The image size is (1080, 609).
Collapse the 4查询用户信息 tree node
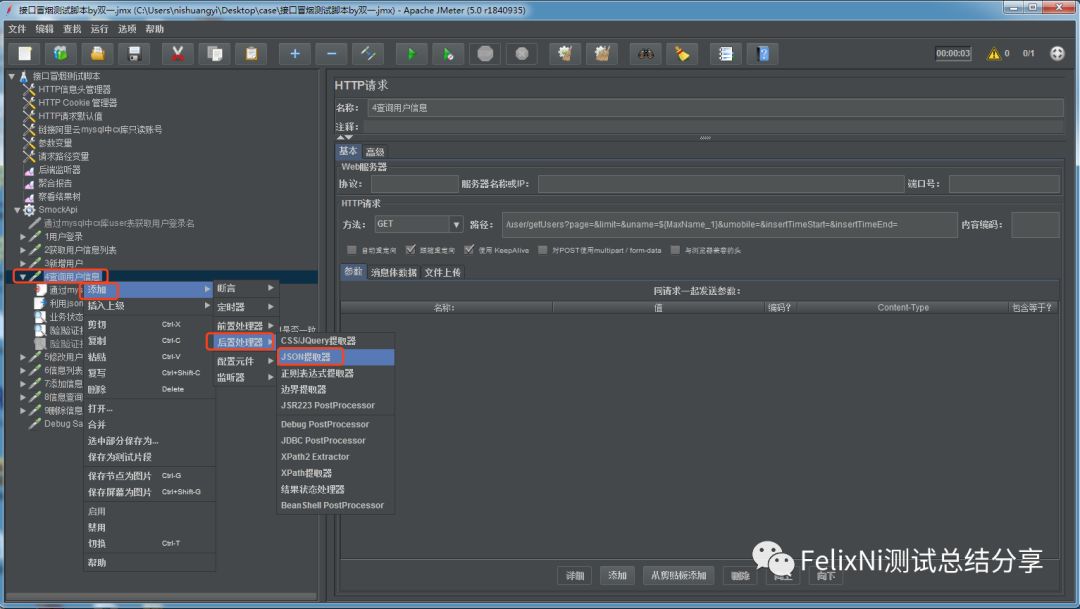pos(23,276)
